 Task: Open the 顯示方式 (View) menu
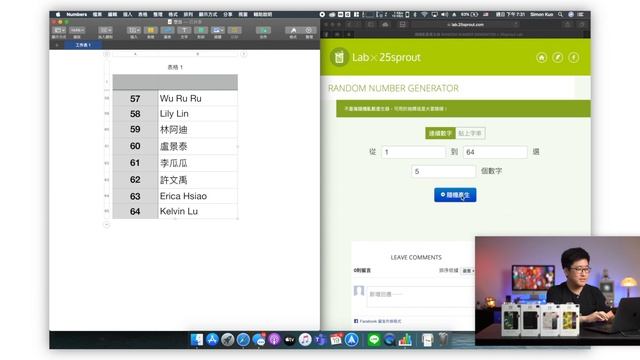pyautogui.click(x=208, y=14)
